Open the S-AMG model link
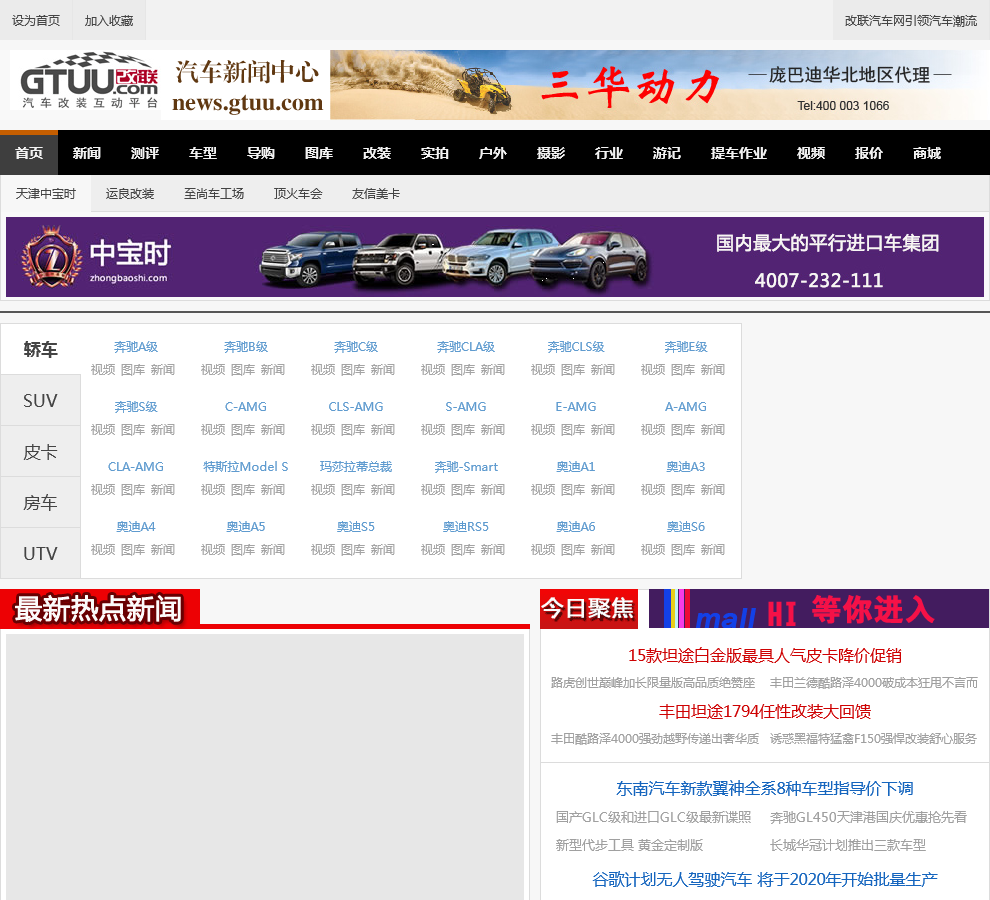The image size is (990, 900). click(466, 407)
